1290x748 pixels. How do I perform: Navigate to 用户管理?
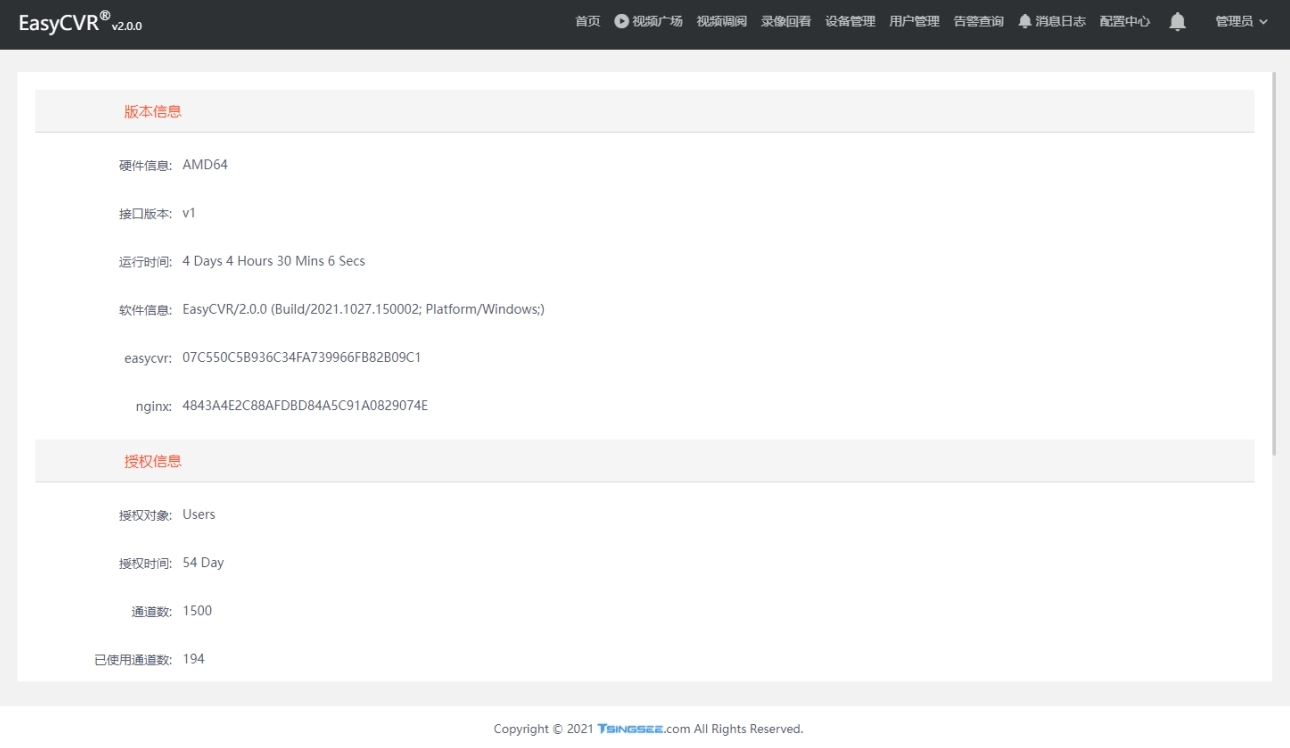click(914, 21)
